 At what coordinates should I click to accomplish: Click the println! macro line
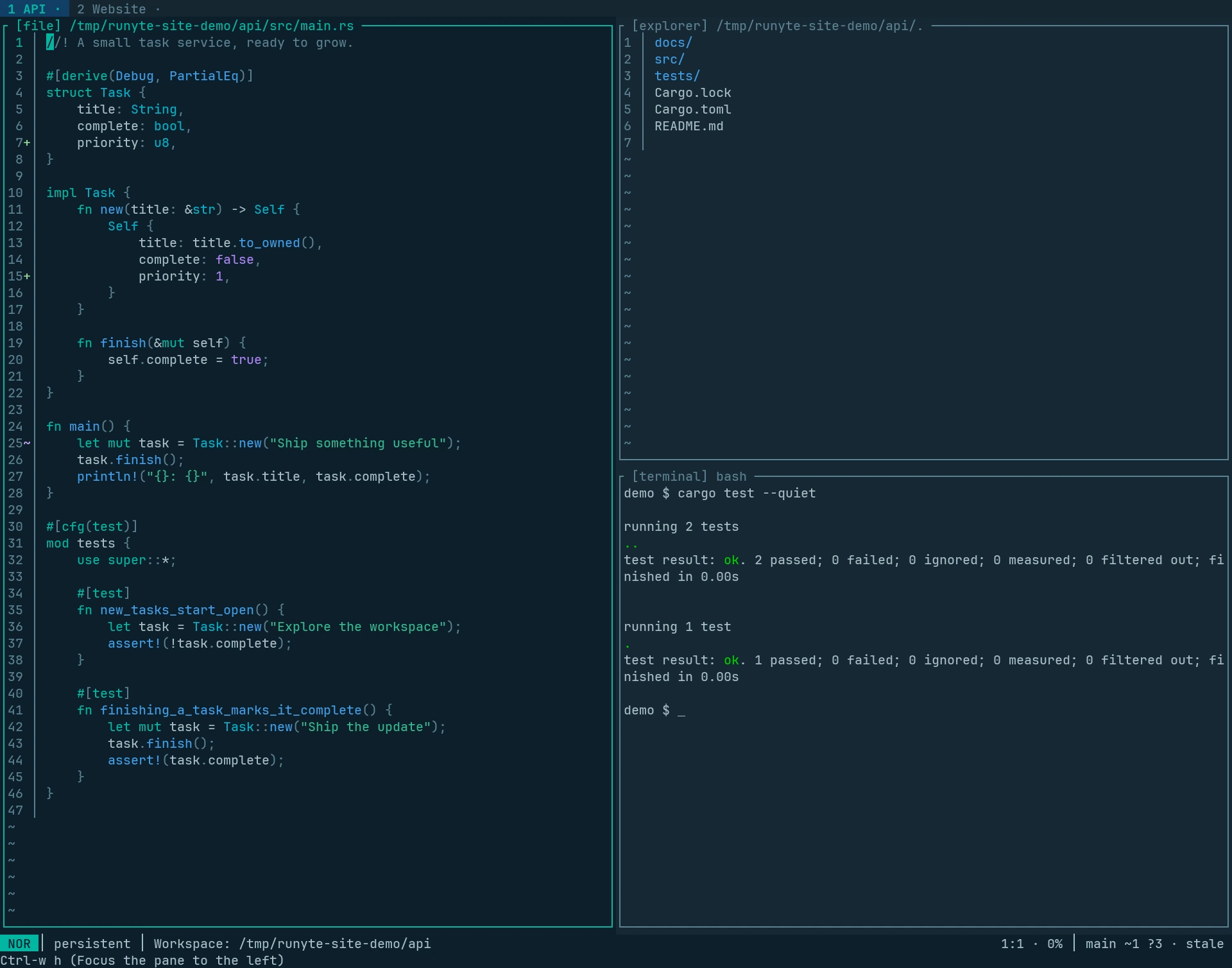[x=253, y=477]
